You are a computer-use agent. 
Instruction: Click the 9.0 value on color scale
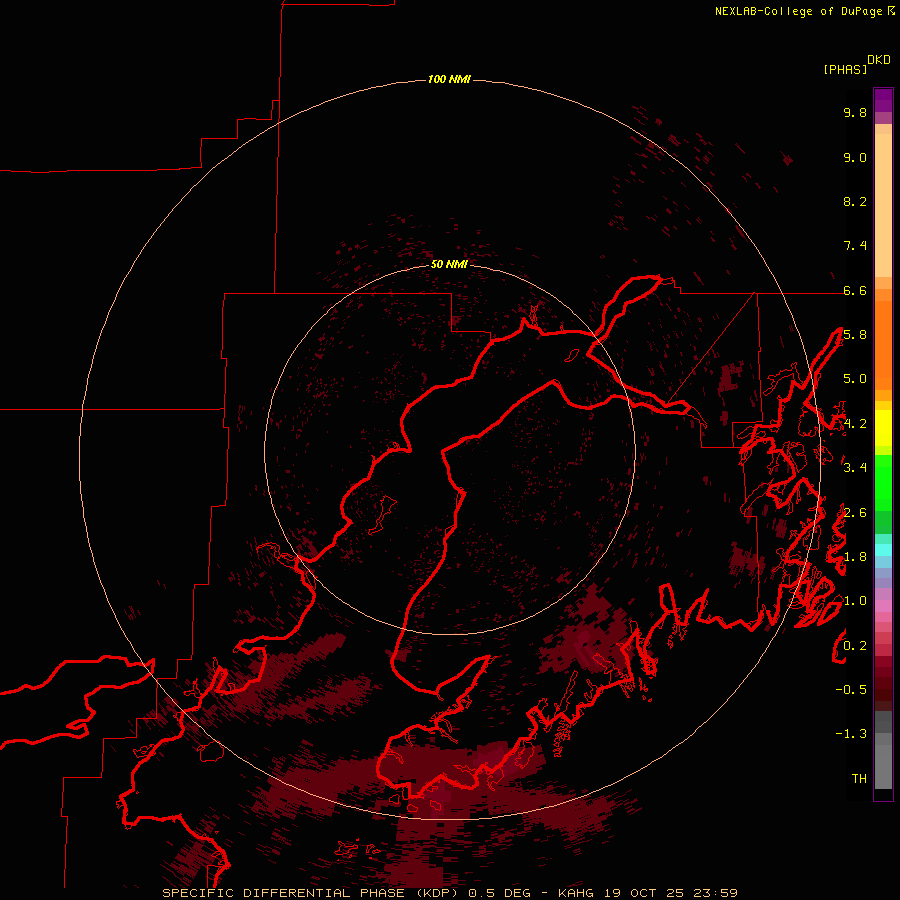coord(855,157)
